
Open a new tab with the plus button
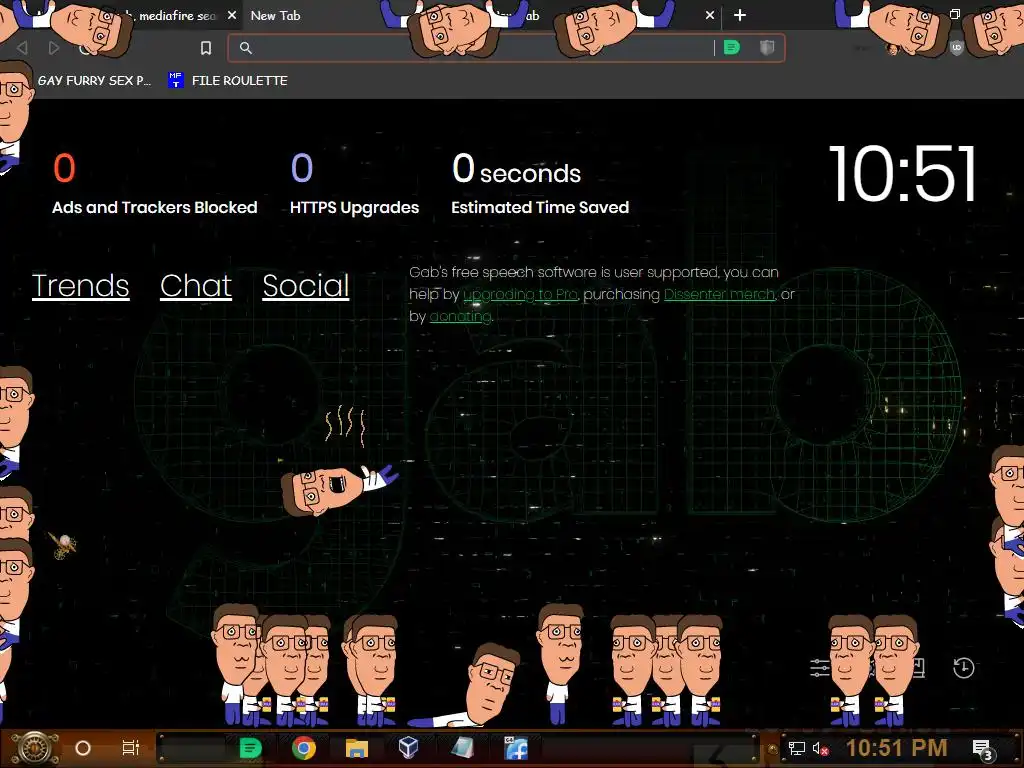pyautogui.click(x=740, y=15)
